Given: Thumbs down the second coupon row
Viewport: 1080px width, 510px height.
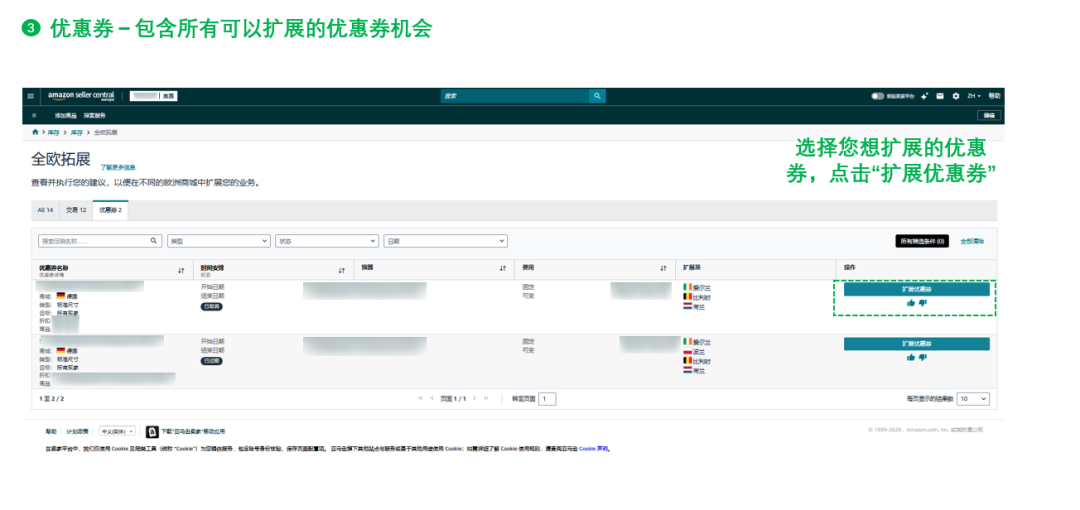Looking at the screenshot, I should click(x=923, y=357).
